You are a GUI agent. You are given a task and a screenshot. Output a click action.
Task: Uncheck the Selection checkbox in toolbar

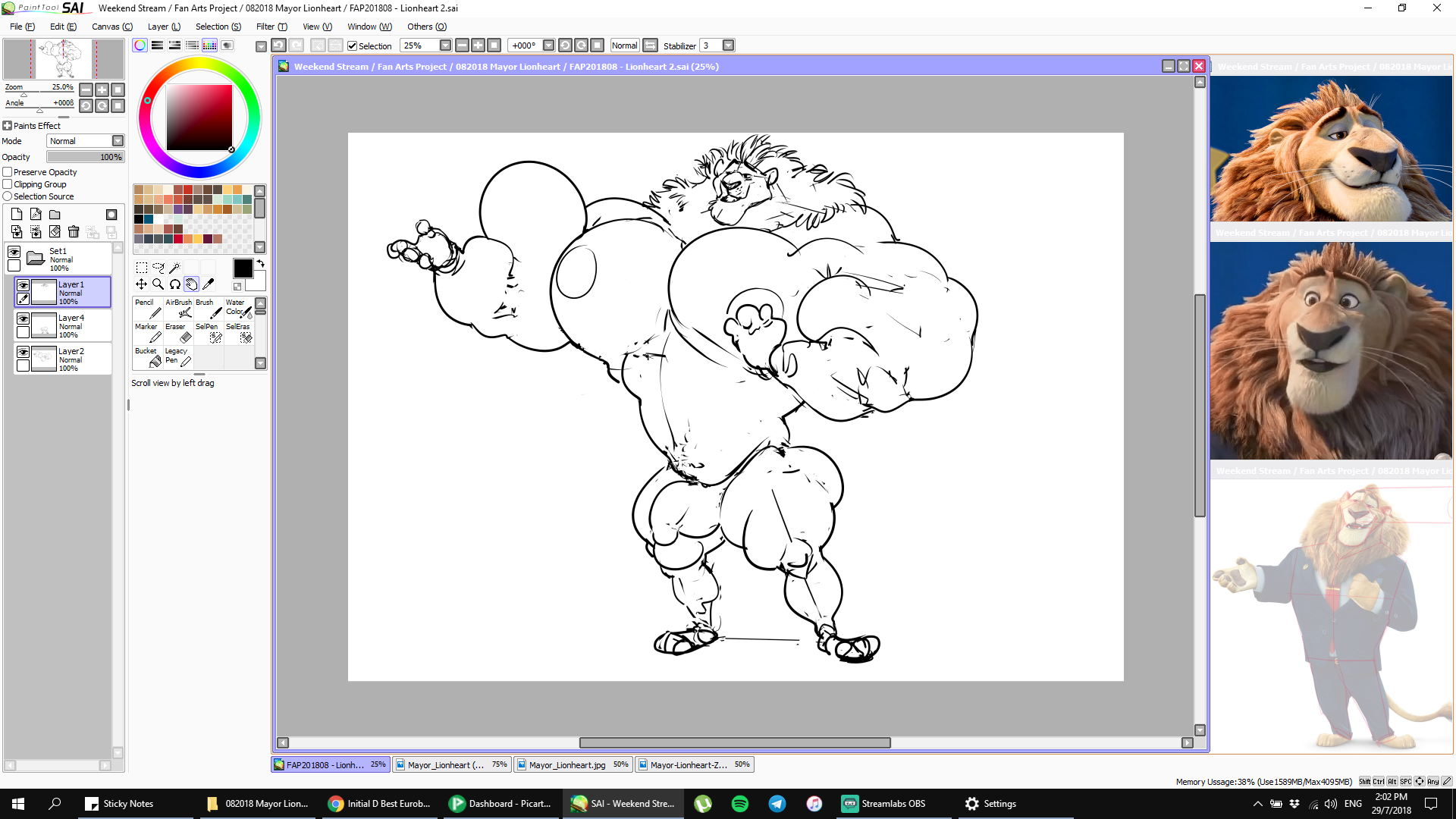tap(352, 46)
